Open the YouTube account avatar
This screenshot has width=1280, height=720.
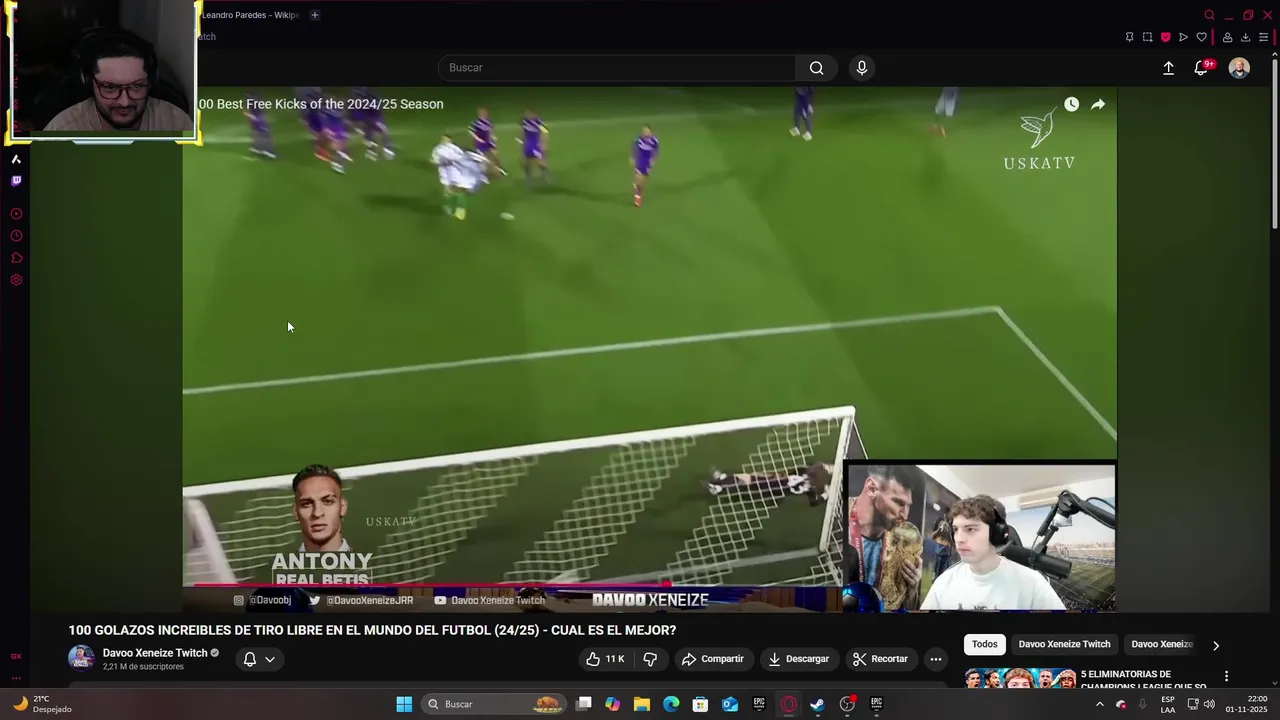point(1239,68)
